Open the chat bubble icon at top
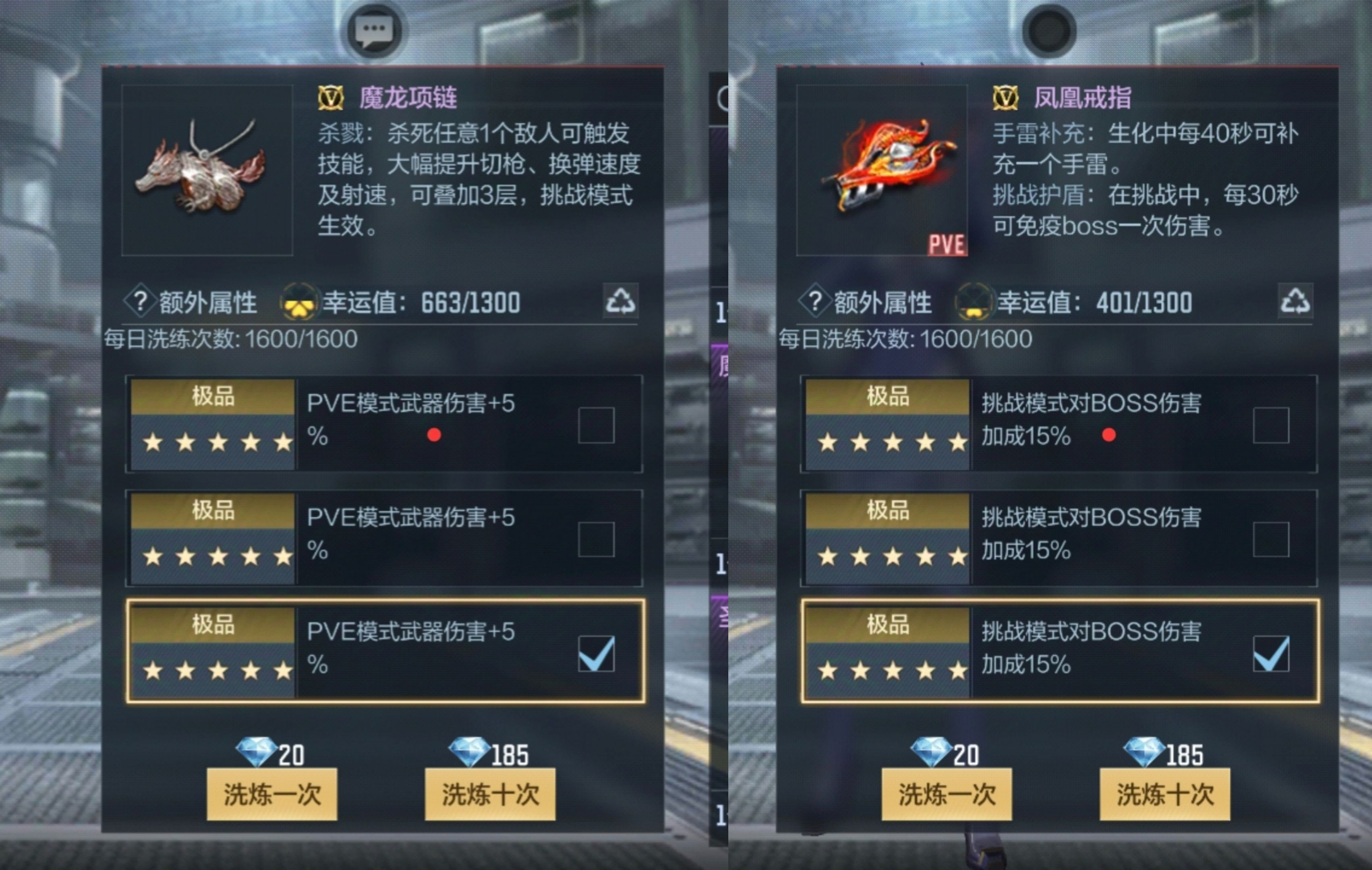 374,30
